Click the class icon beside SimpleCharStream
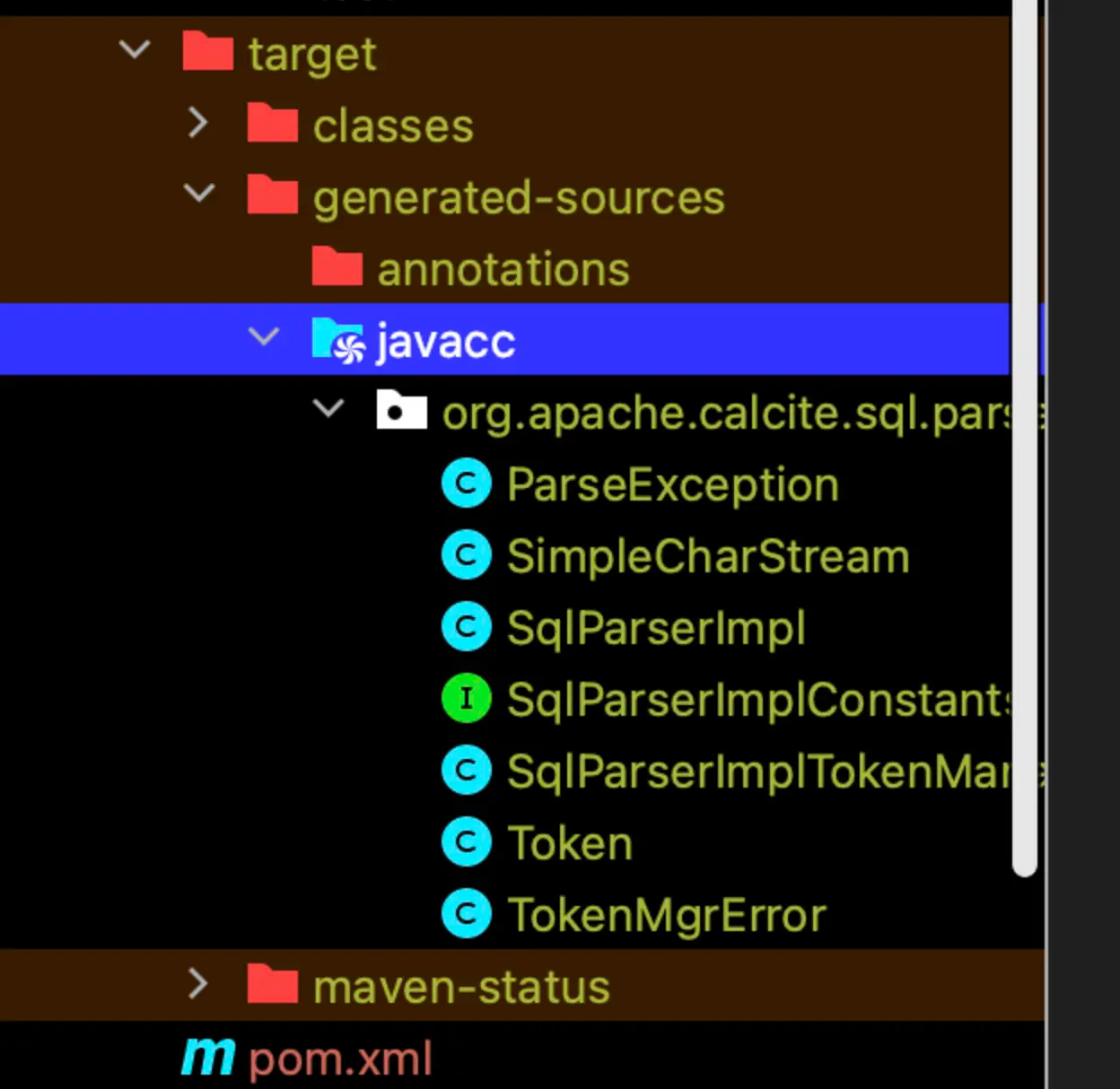1120x1089 pixels. [466, 554]
